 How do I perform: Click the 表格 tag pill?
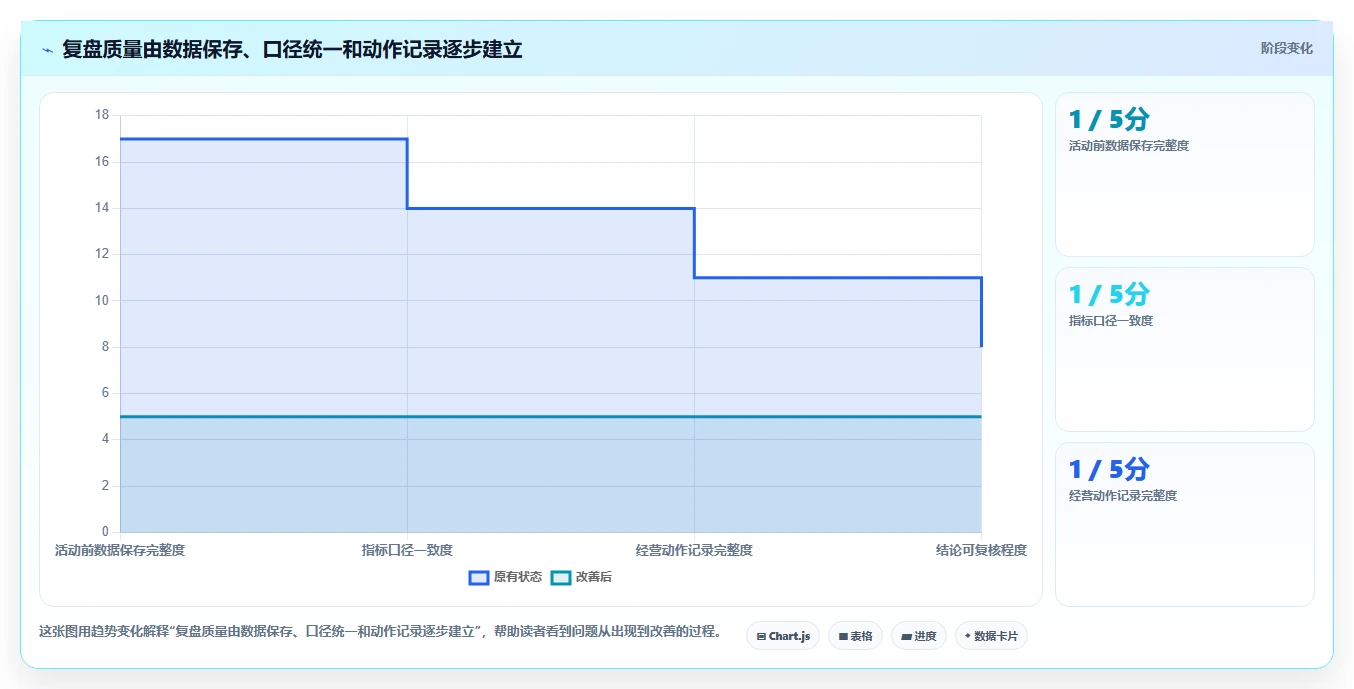(x=855, y=636)
